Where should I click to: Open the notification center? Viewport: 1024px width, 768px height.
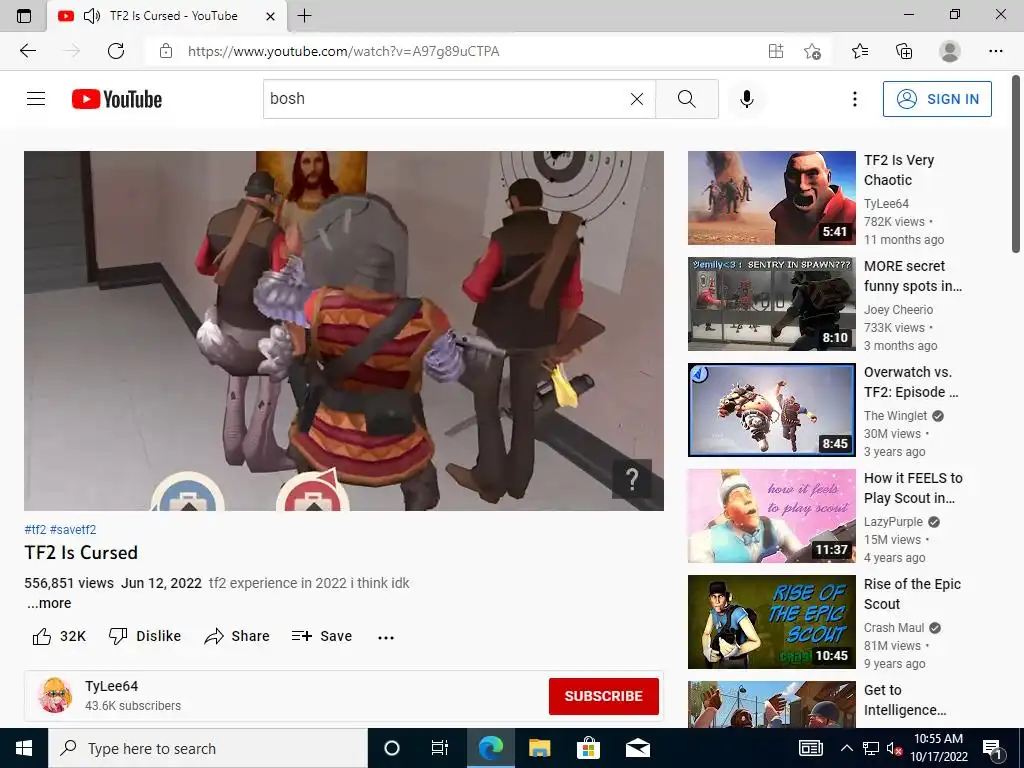pos(993,749)
